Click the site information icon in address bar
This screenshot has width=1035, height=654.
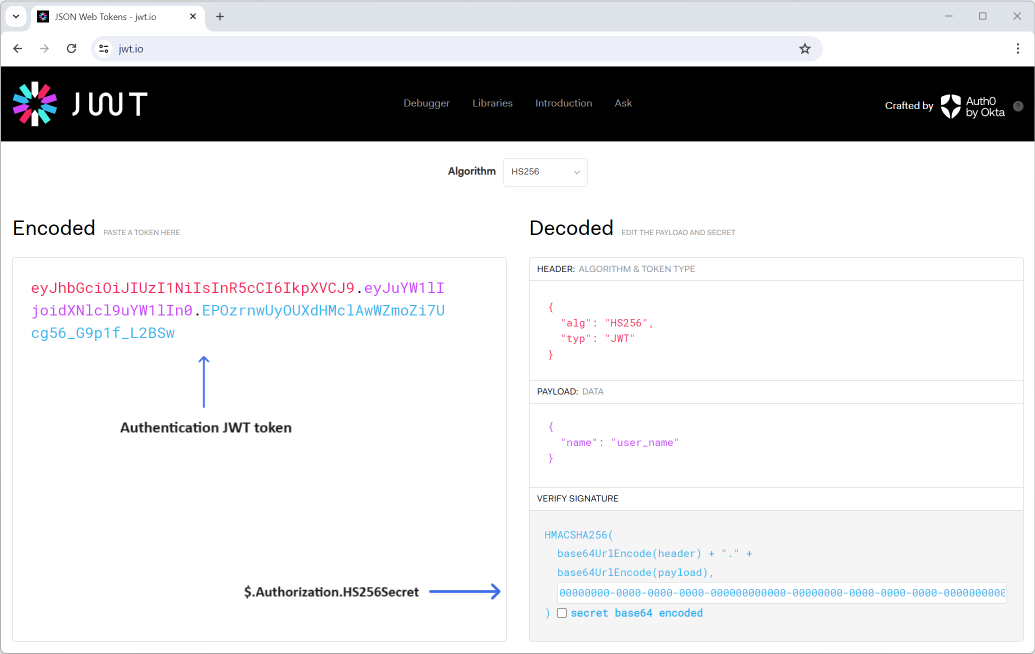point(103,48)
